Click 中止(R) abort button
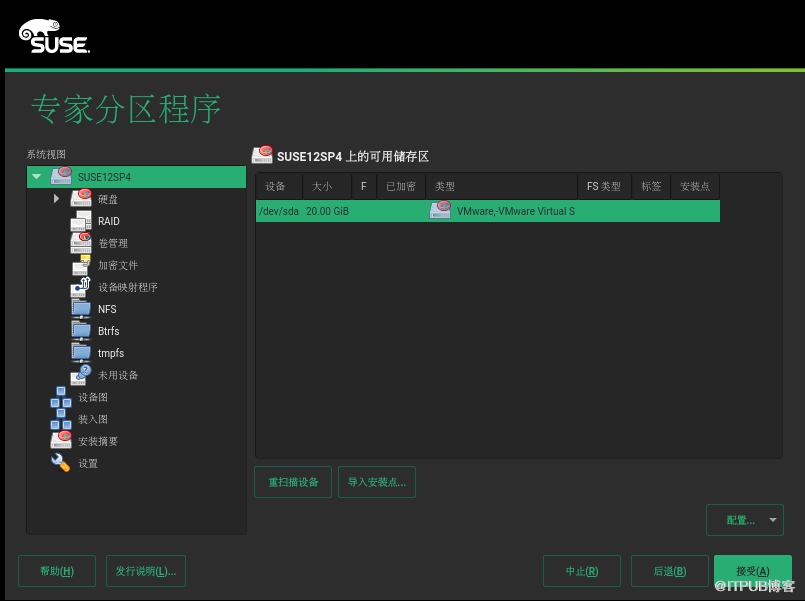 click(582, 571)
